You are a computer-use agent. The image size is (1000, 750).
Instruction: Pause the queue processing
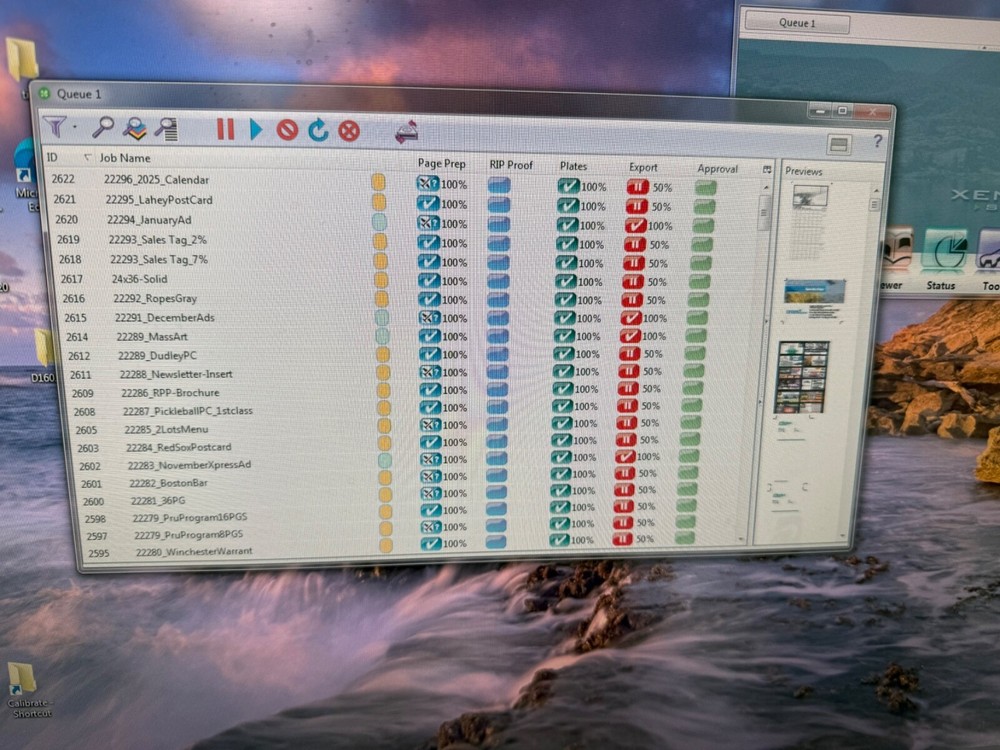tap(225, 128)
